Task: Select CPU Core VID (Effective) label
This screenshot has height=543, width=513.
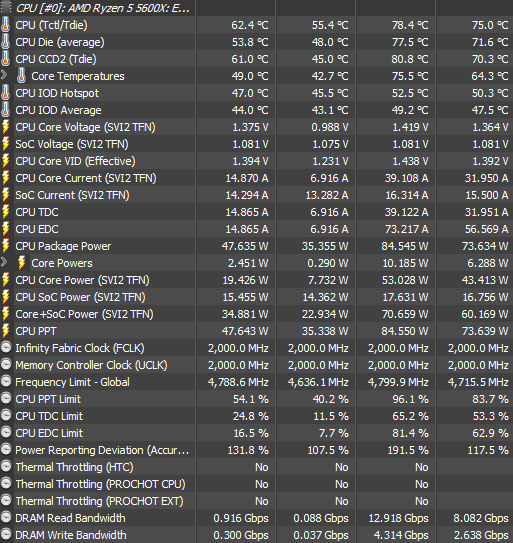Action: [75, 161]
